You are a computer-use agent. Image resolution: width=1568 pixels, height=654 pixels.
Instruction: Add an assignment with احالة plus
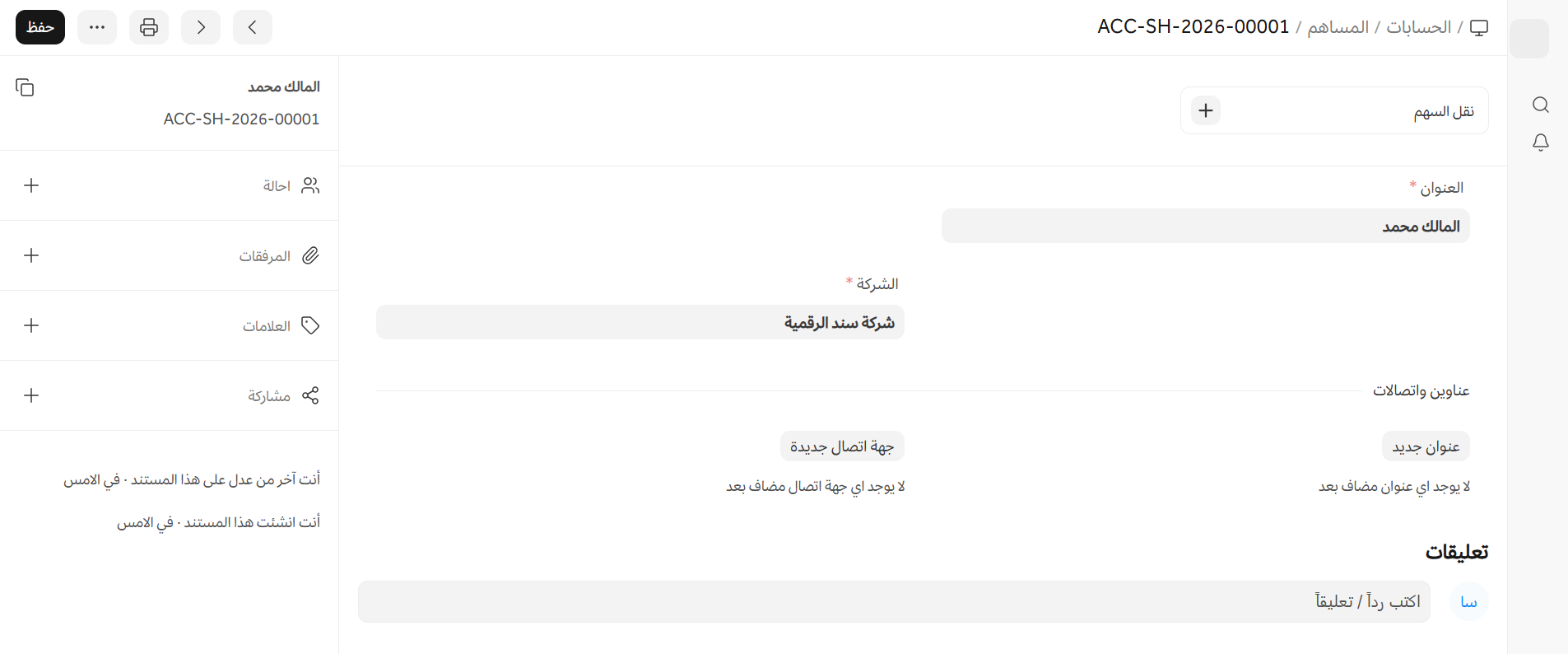pos(31,185)
